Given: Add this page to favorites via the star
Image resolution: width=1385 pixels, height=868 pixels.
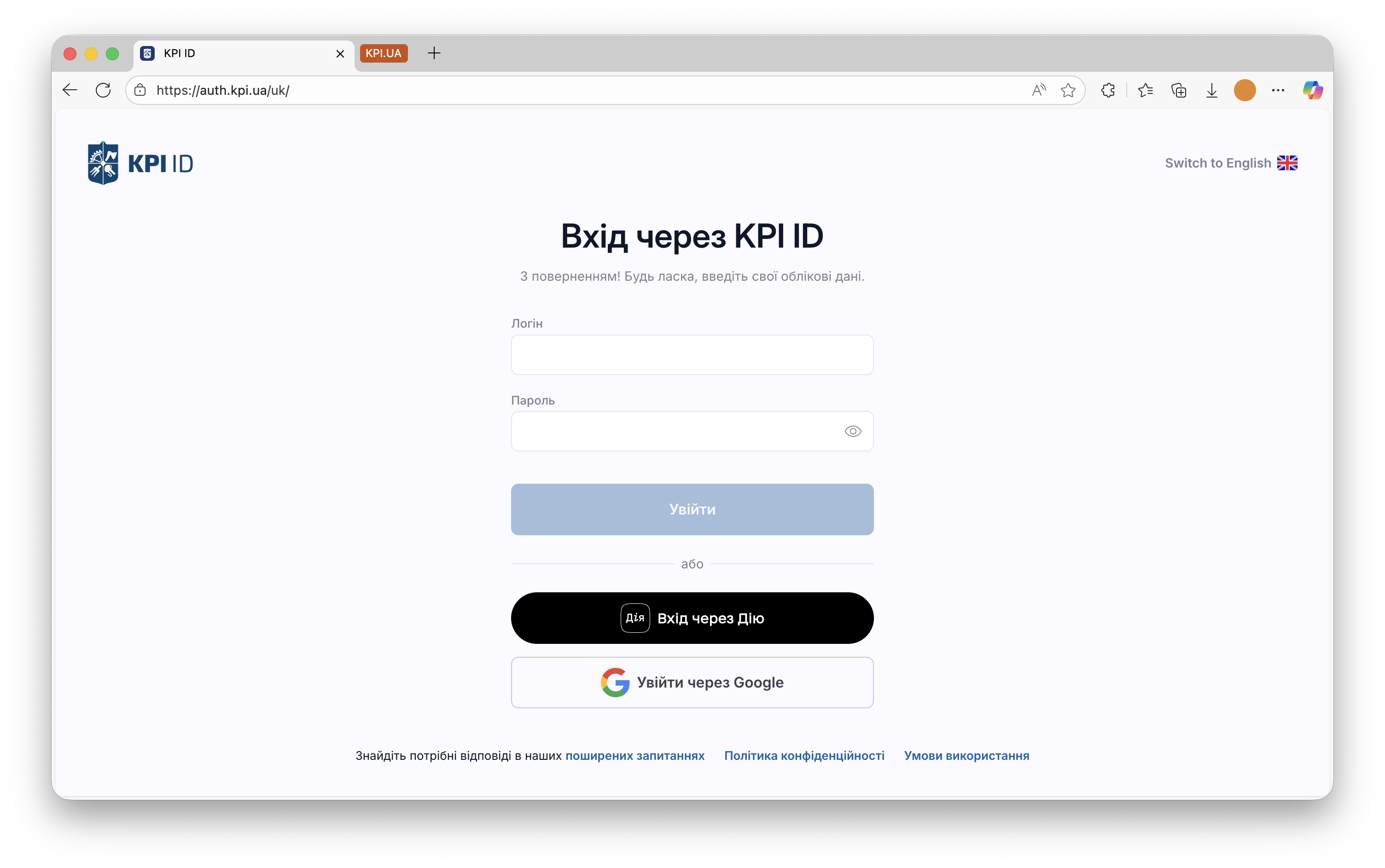Looking at the screenshot, I should coord(1069,90).
